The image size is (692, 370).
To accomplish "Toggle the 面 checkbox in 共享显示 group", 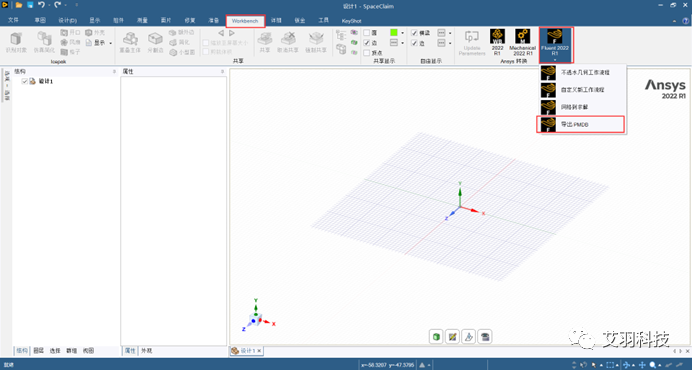I will (366, 33).
